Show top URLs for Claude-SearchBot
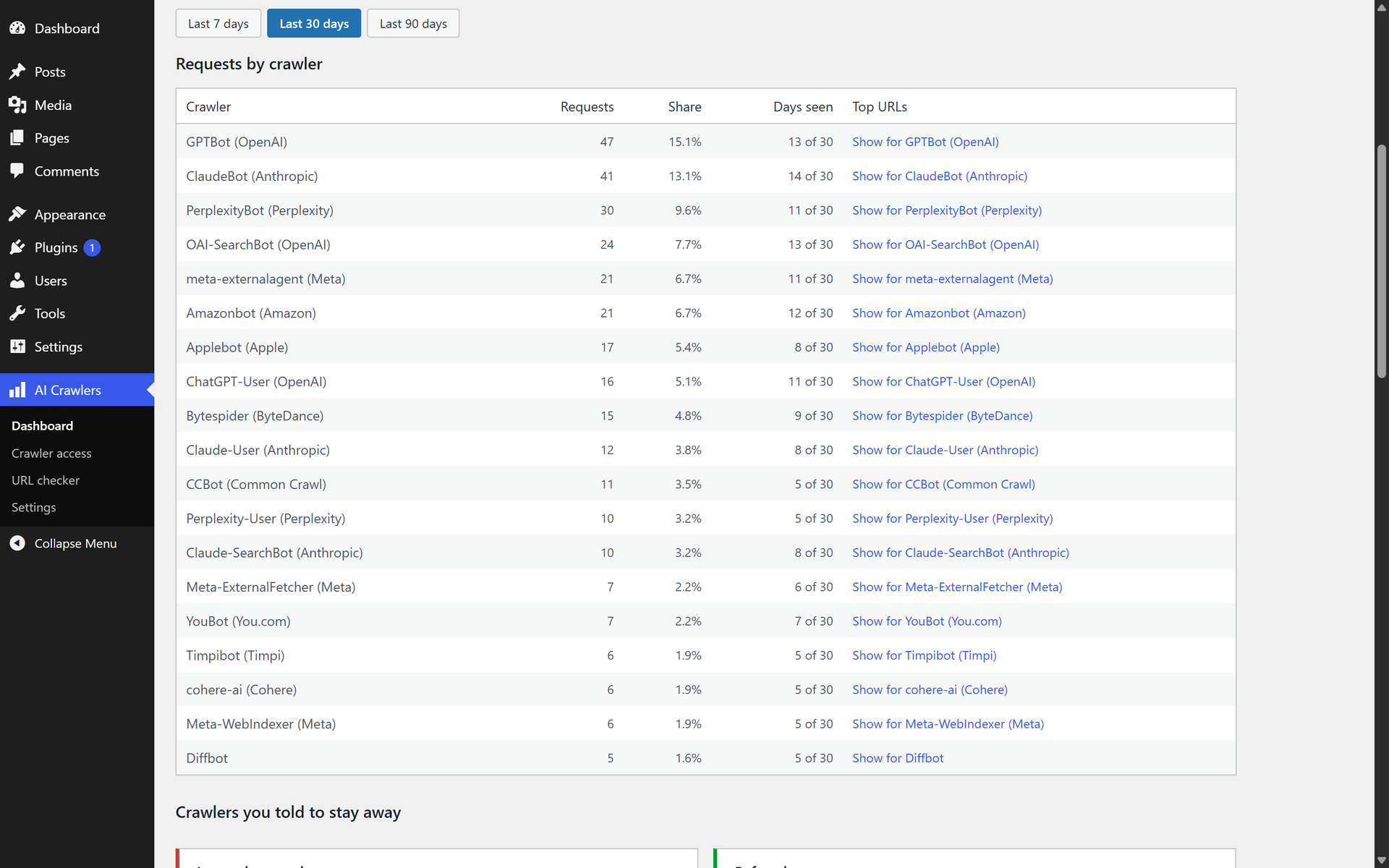This screenshot has height=868, width=1389. click(x=961, y=553)
